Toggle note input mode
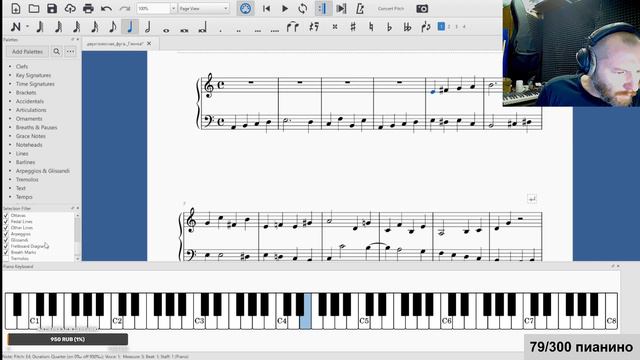This screenshot has width=640, height=360. click(16, 27)
